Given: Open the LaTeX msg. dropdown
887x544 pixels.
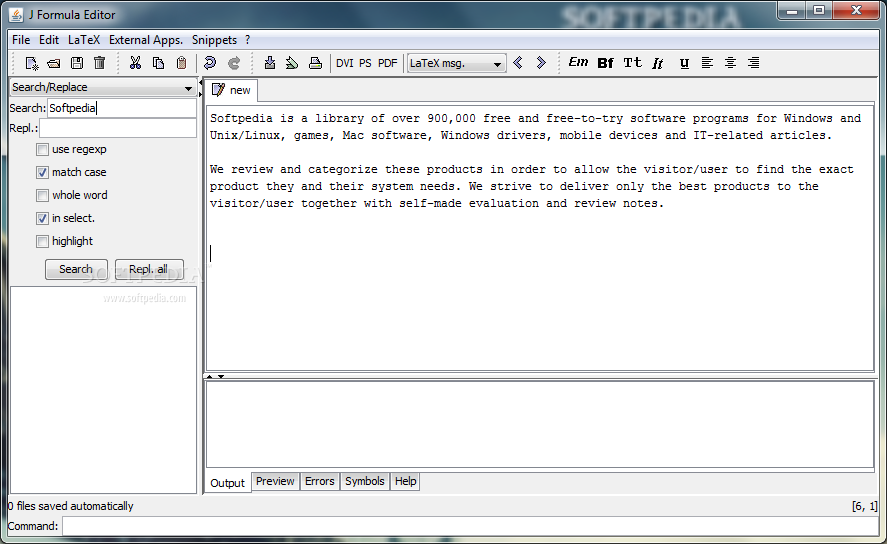Looking at the screenshot, I should [x=455, y=63].
